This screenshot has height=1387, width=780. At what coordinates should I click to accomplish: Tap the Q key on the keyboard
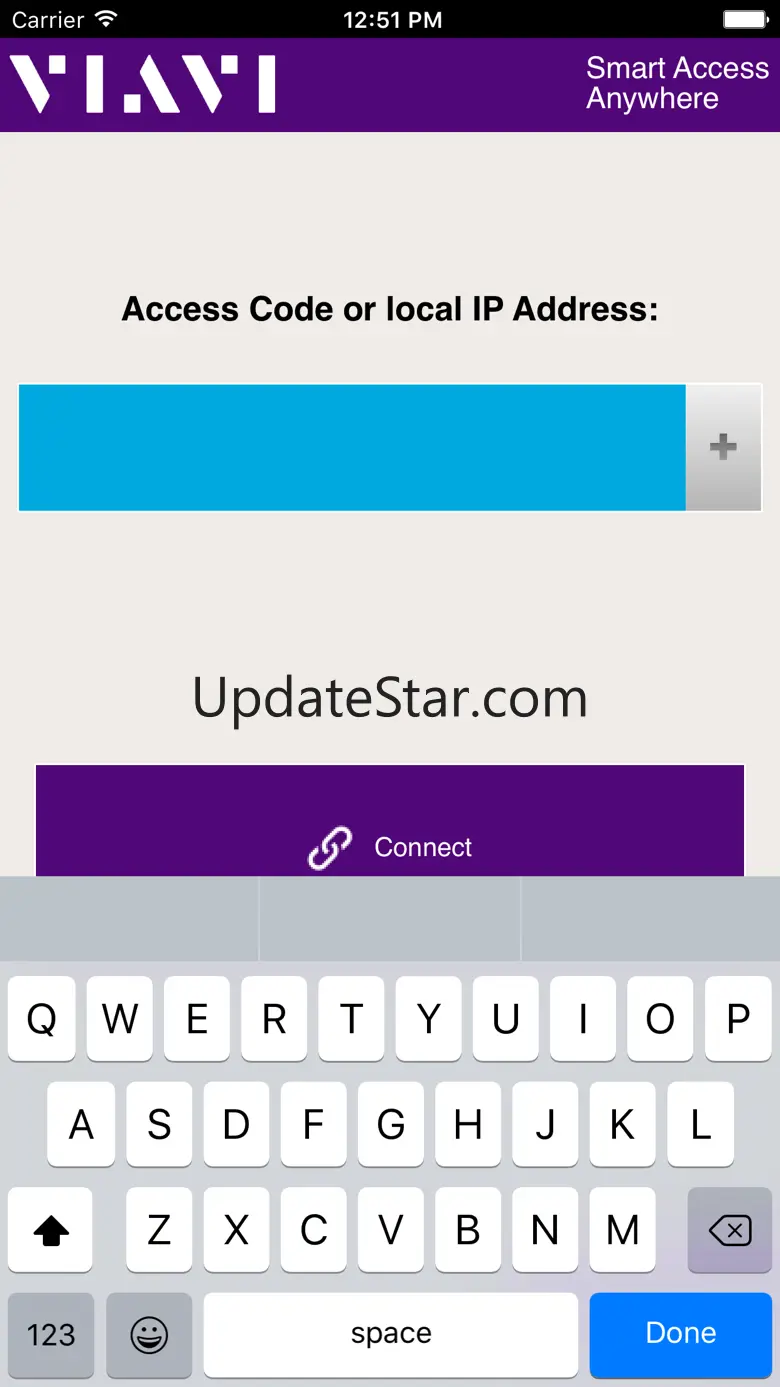click(41, 1019)
